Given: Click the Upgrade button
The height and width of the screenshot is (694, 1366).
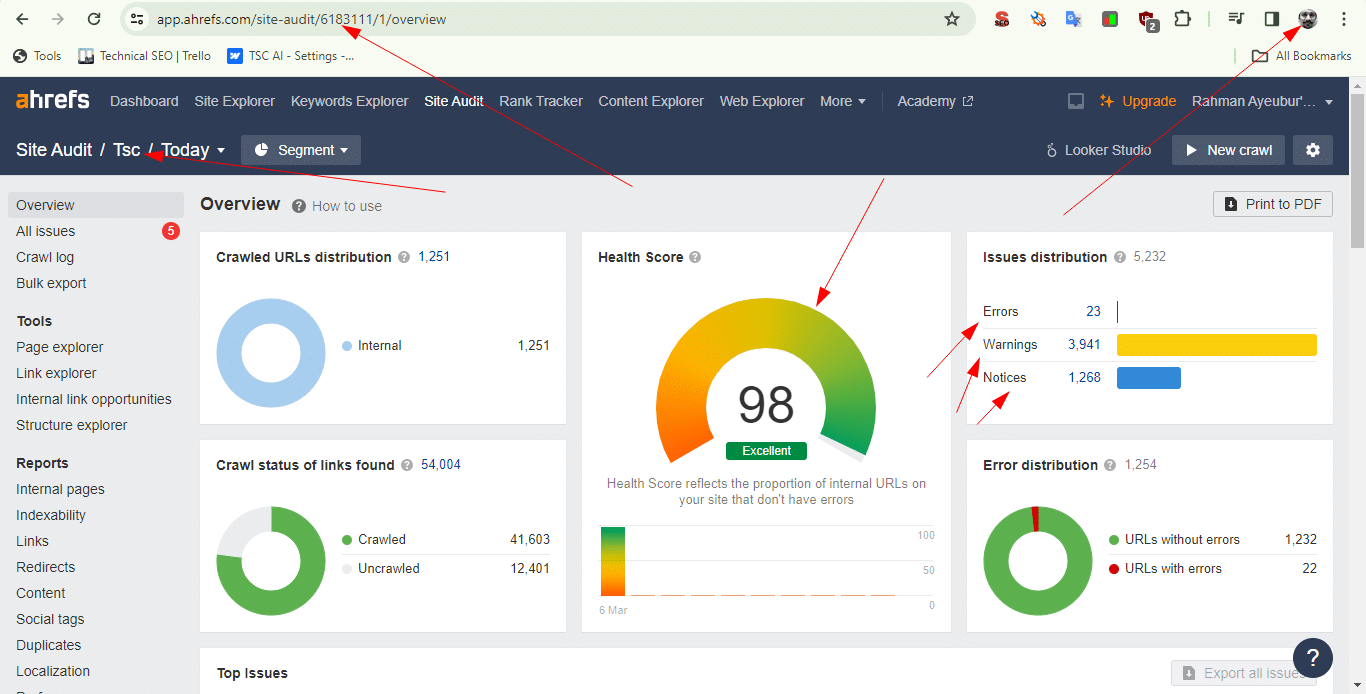Looking at the screenshot, I should (1138, 101).
